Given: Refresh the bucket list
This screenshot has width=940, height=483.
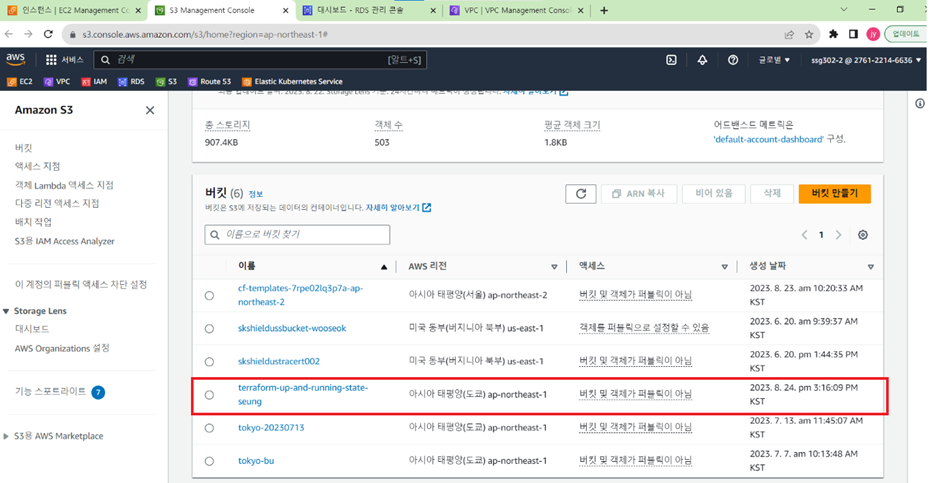Looking at the screenshot, I should coord(581,194).
